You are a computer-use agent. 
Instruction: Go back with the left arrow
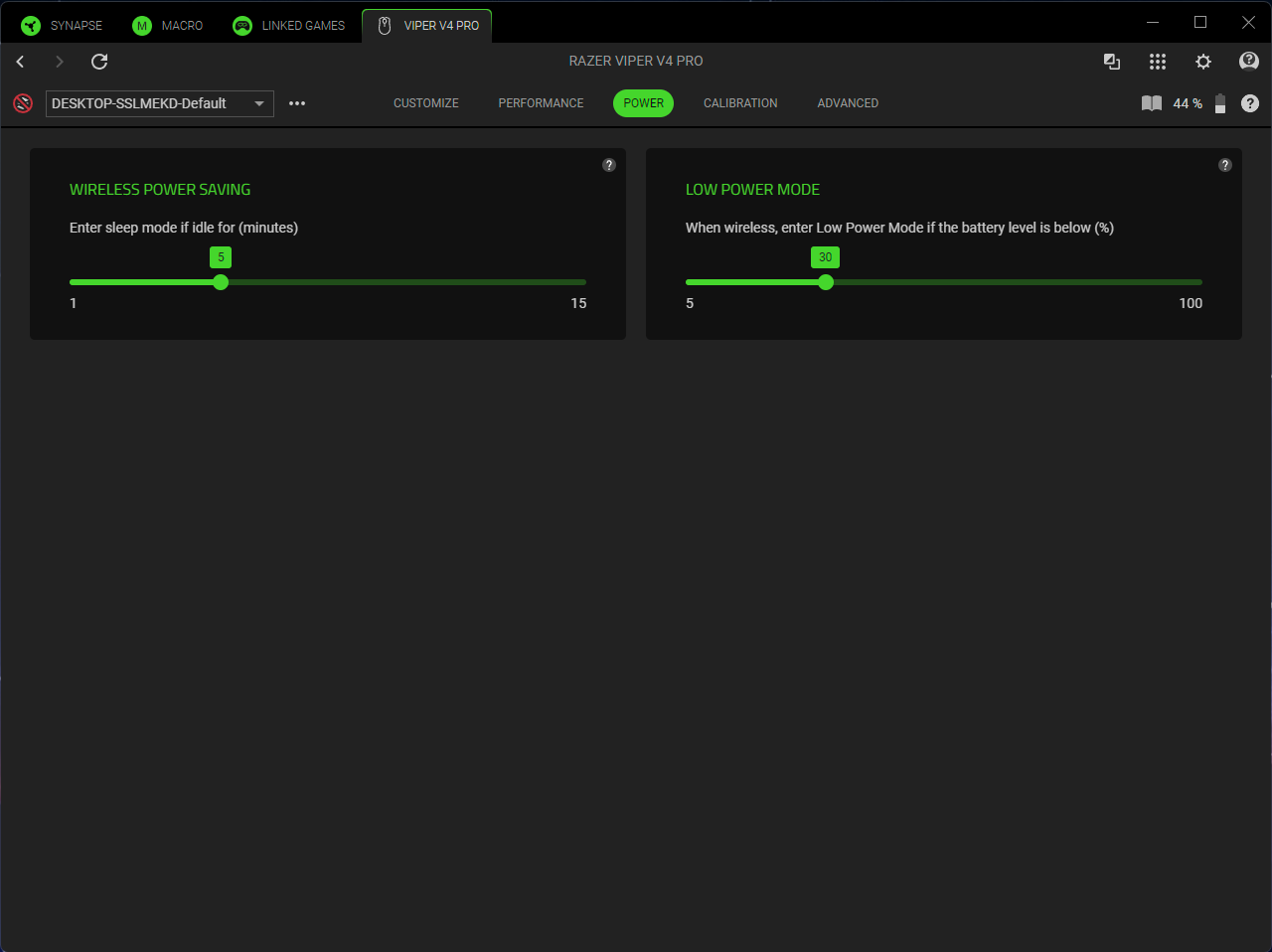point(20,62)
